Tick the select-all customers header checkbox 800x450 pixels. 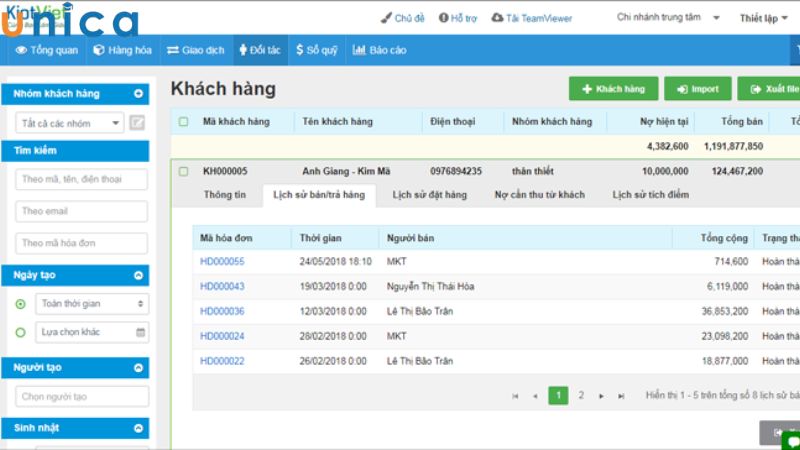click(183, 121)
